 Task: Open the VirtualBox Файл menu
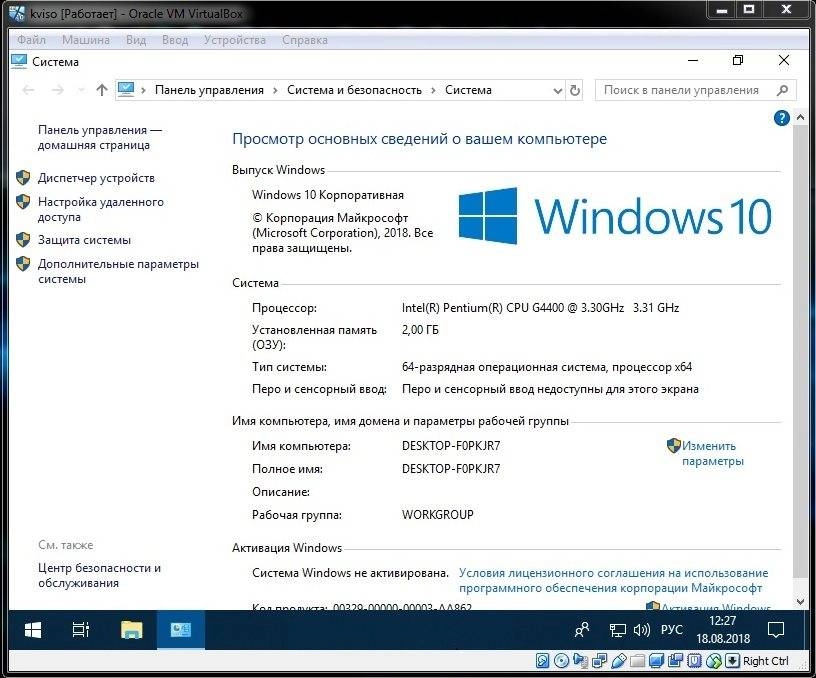(x=31, y=40)
